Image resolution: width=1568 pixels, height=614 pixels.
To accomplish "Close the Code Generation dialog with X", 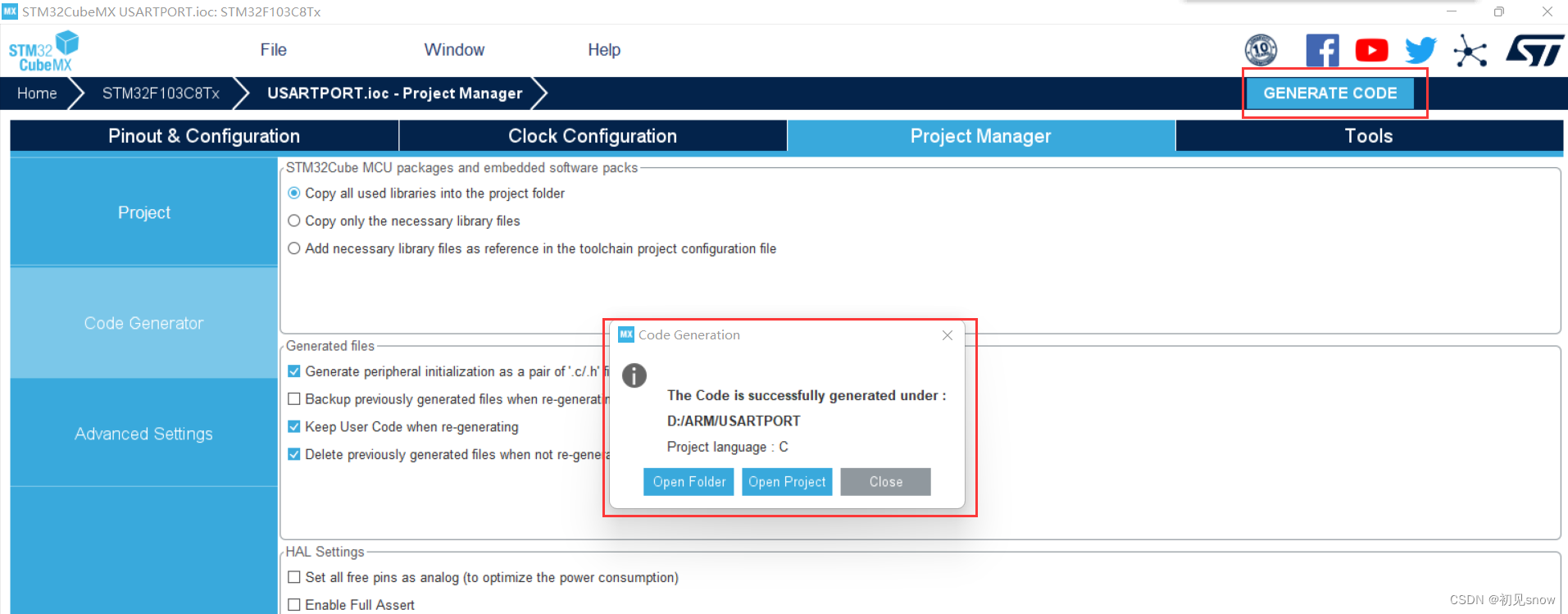I will (948, 335).
